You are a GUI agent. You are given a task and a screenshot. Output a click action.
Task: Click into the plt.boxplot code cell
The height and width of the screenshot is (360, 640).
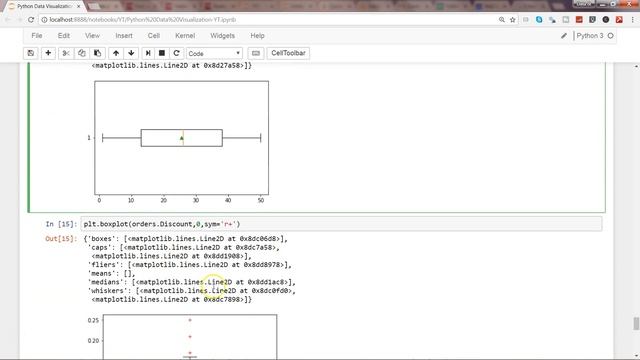(x=341, y=224)
